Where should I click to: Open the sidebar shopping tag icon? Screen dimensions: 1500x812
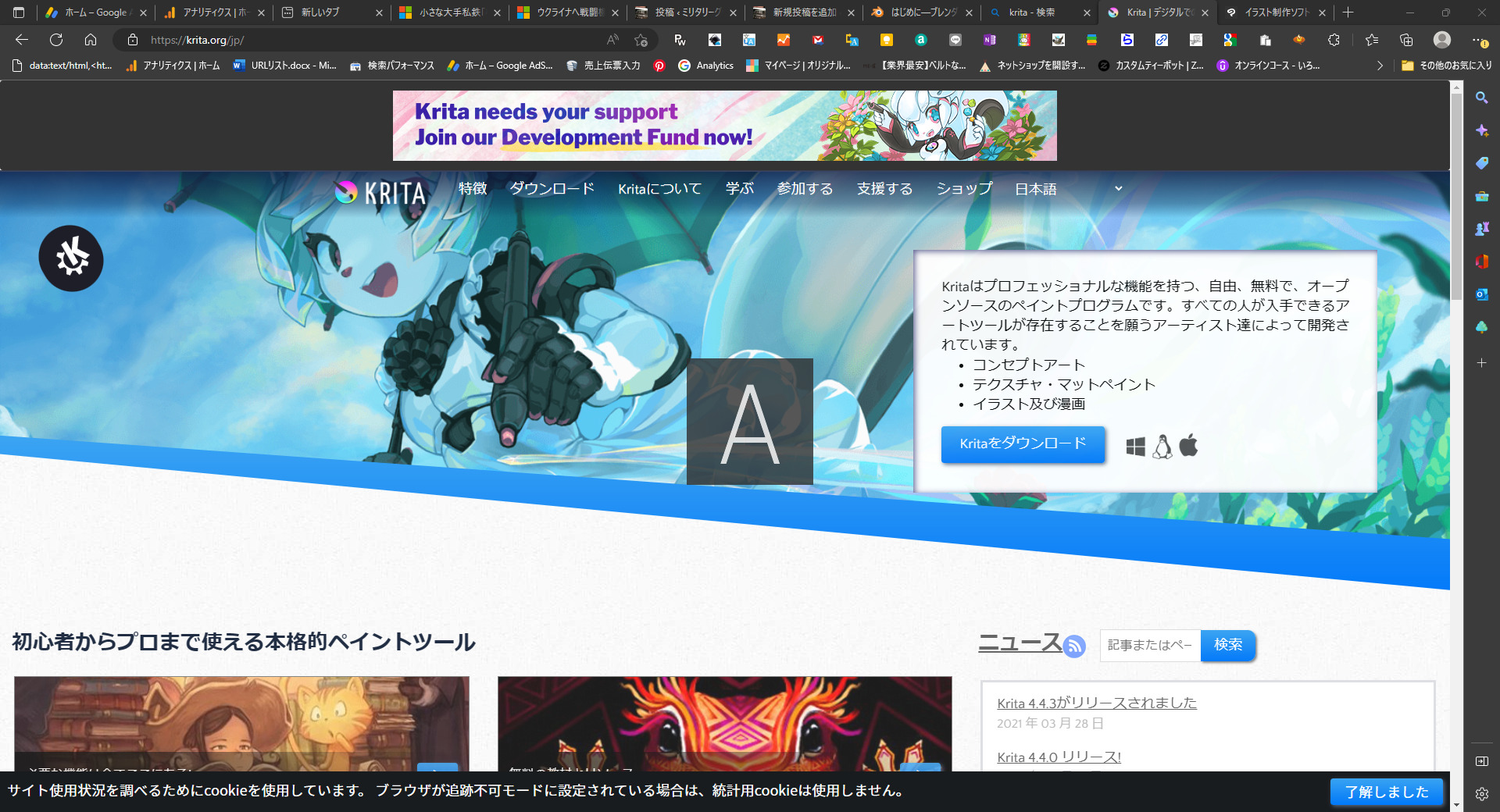coord(1481,163)
